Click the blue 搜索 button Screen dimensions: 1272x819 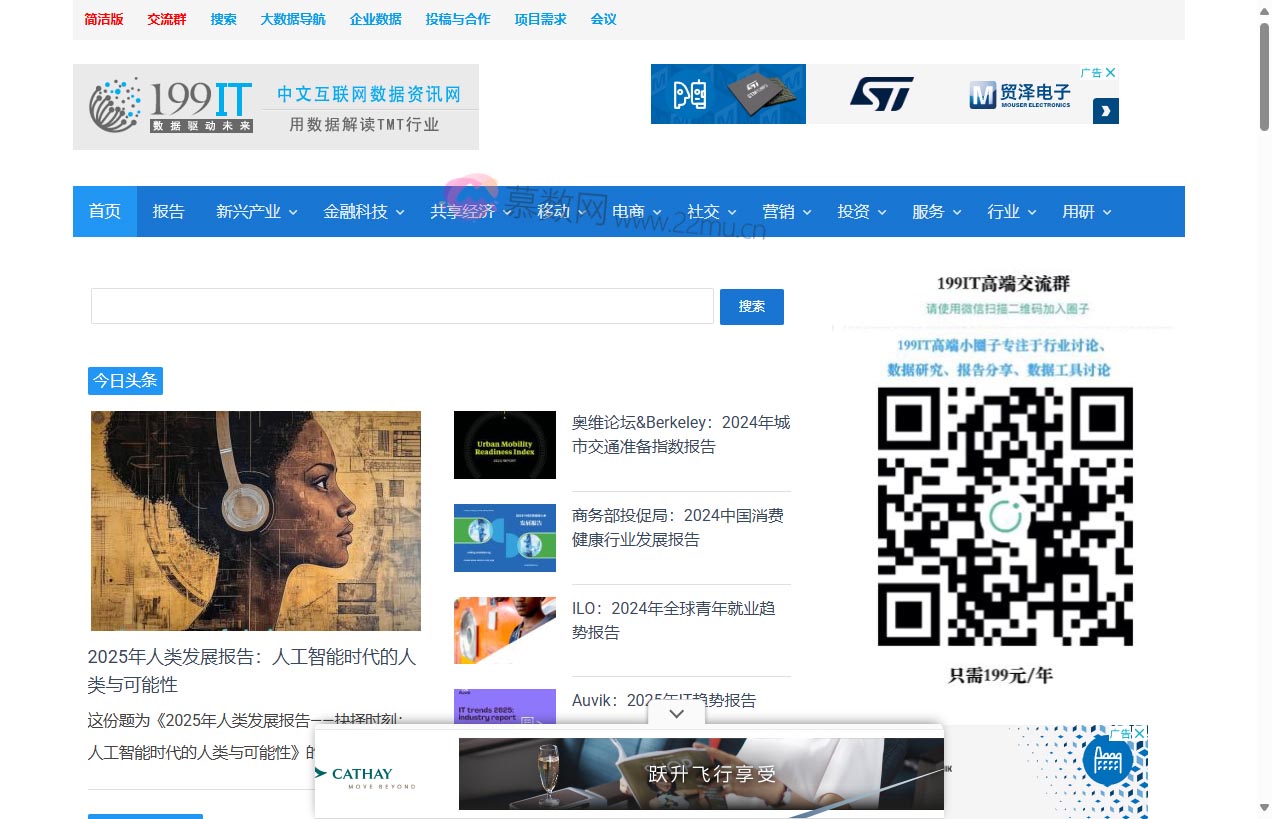point(751,307)
